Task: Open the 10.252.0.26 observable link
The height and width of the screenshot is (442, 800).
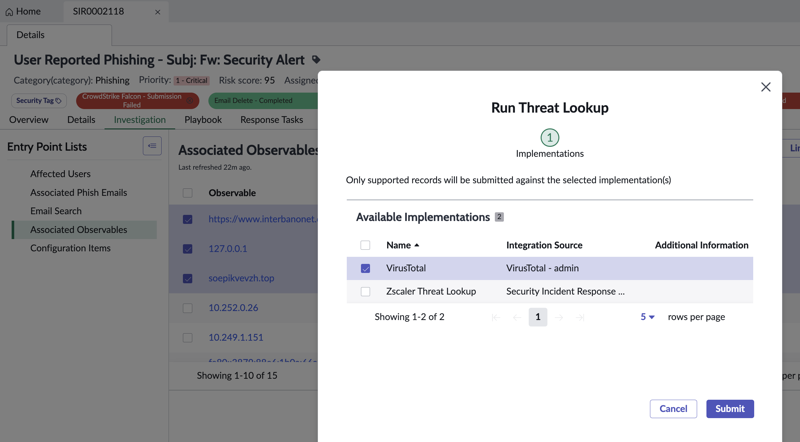Action: (x=233, y=308)
